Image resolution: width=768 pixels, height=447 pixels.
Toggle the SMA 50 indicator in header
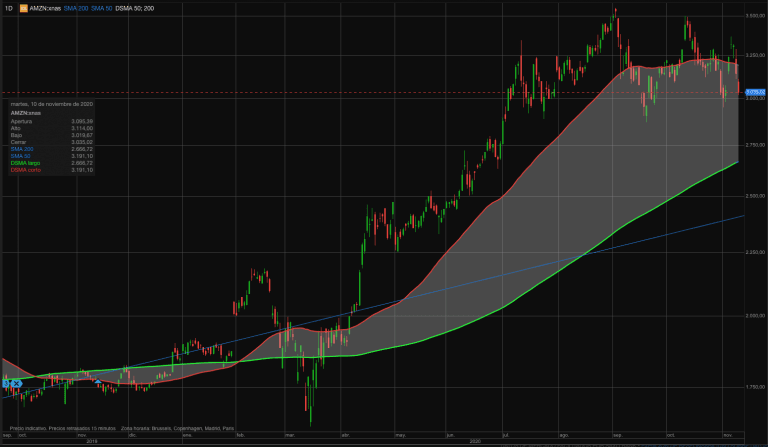[x=105, y=8]
